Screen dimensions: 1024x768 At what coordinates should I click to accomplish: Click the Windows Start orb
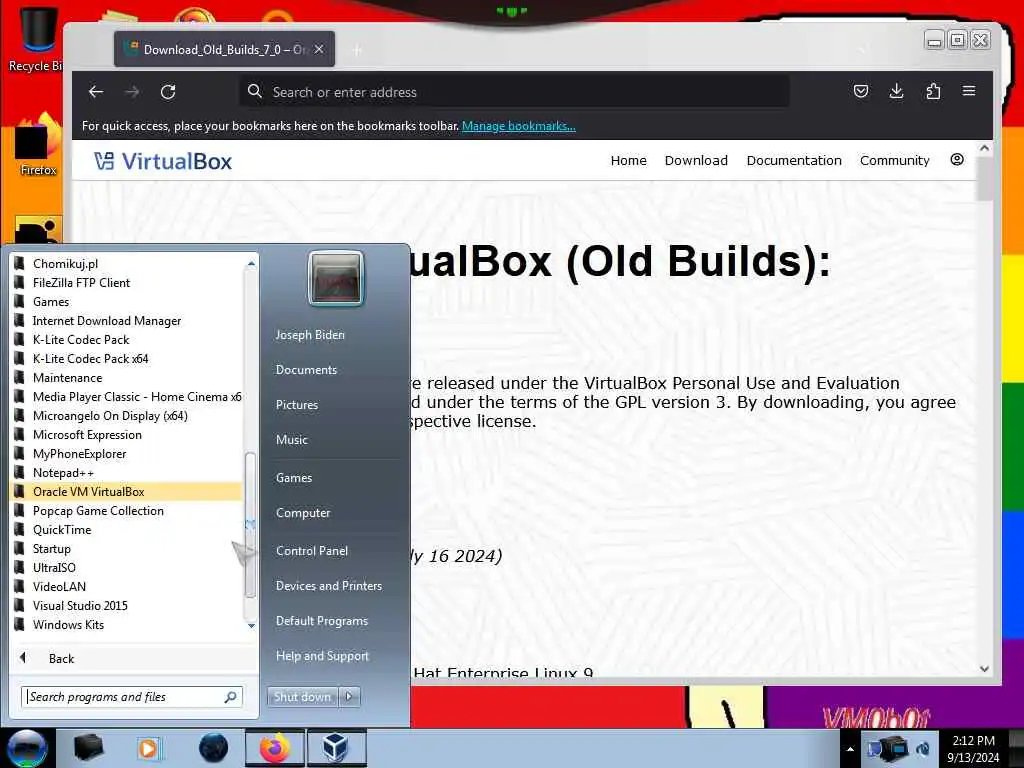point(27,748)
